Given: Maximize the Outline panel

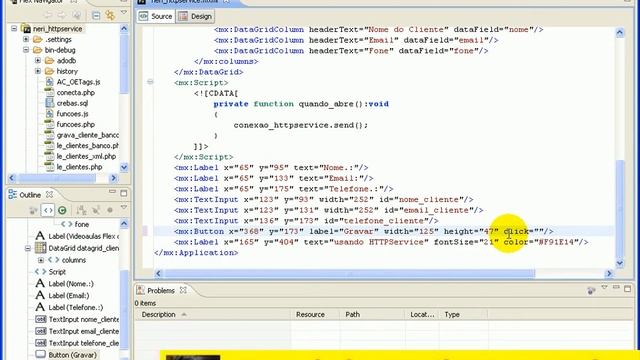Looking at the screenshot, I should point(124,193).
